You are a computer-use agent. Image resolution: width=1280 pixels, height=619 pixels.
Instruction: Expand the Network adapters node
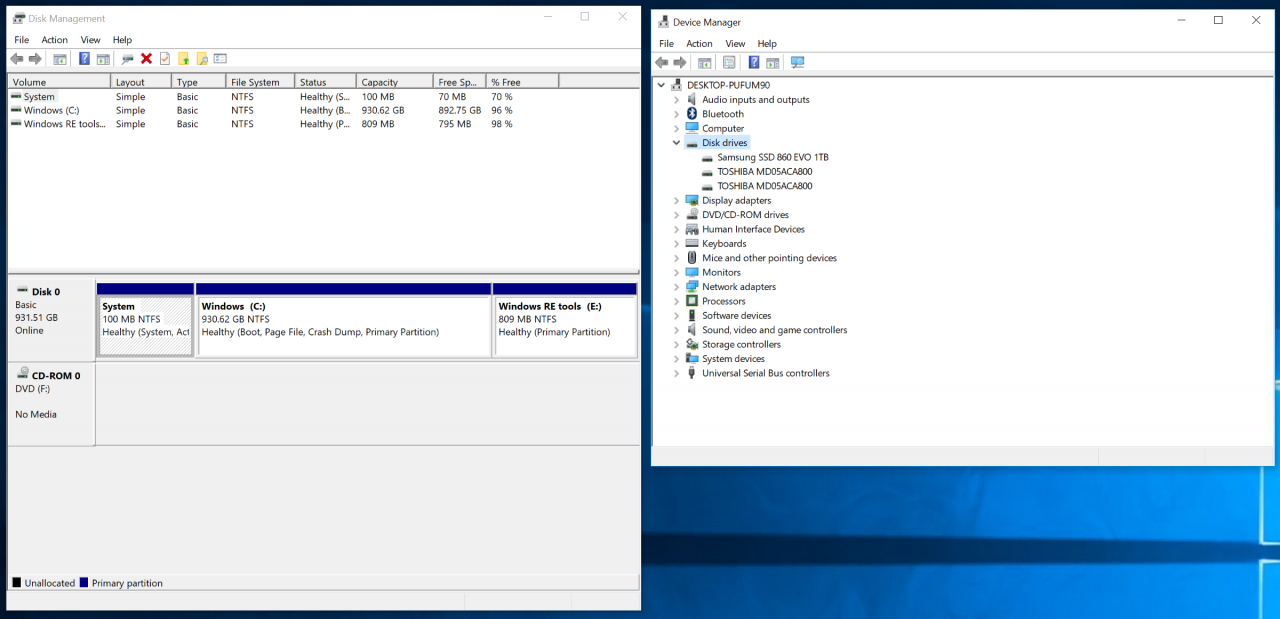[x=677, y=287]
